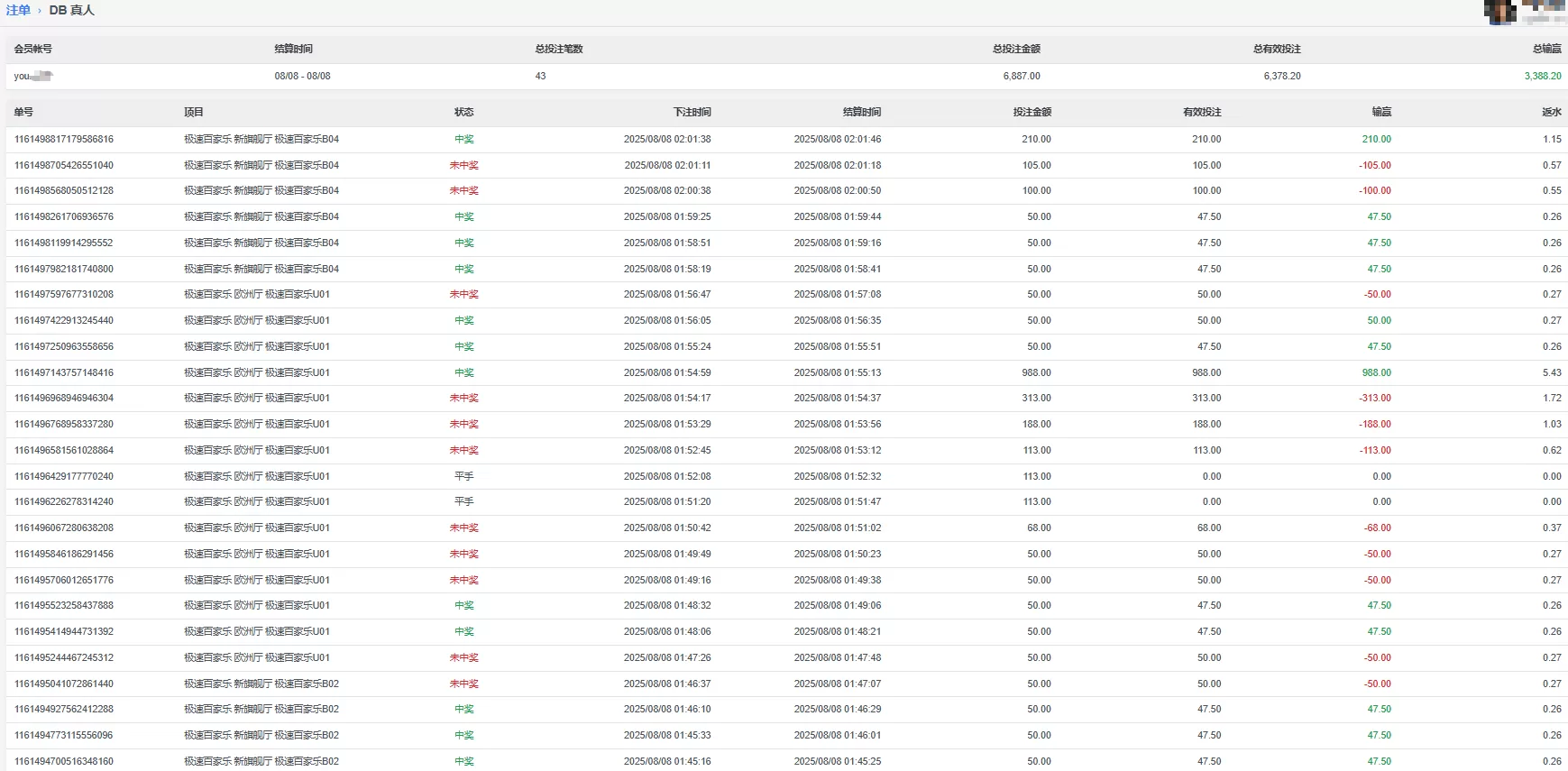The image size is (1568, 771).
Task: Select order number 1161497143757148416
Action: click(64, 372)
